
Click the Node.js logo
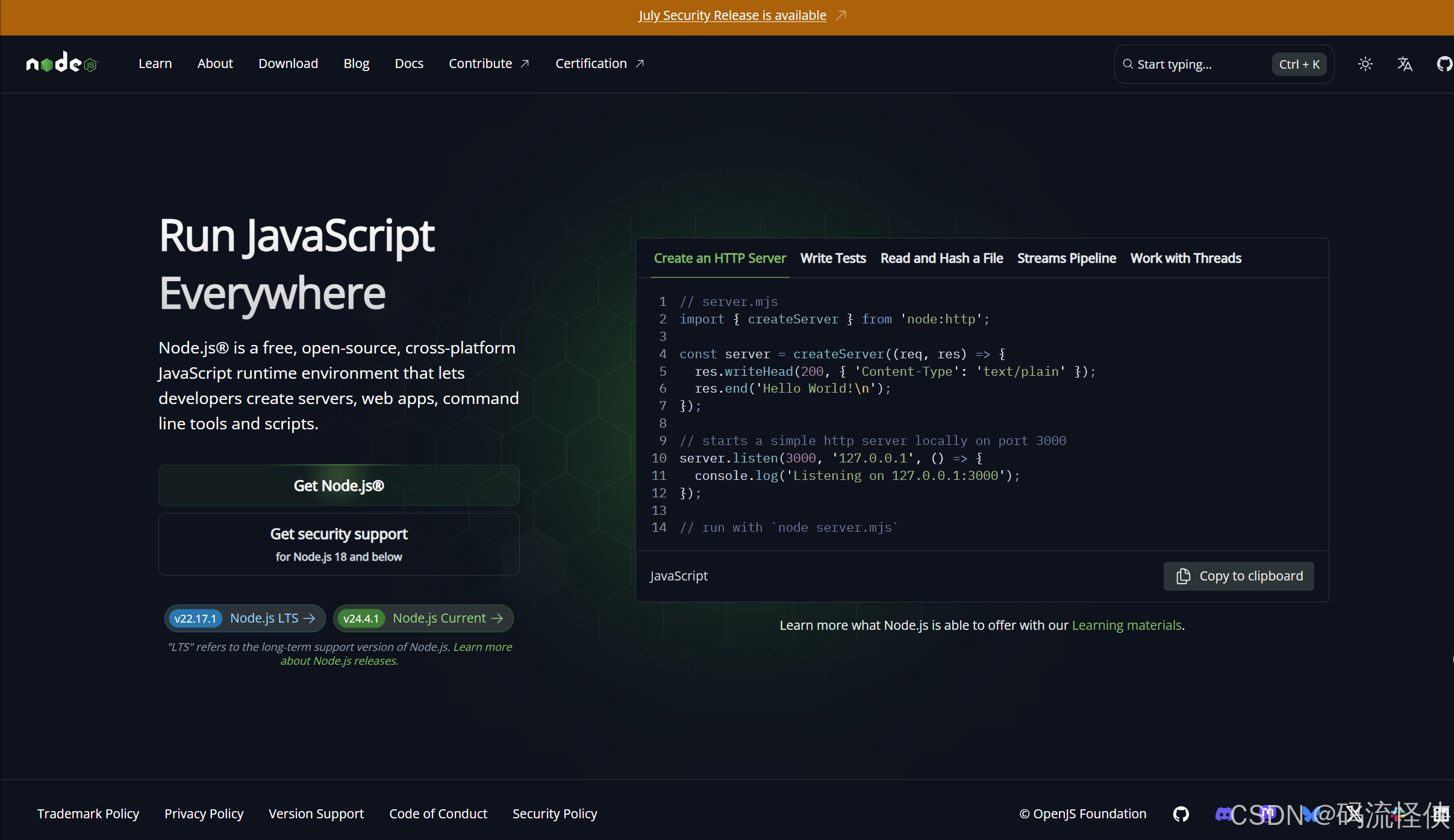pyautogui.click(x=61, y=63)
